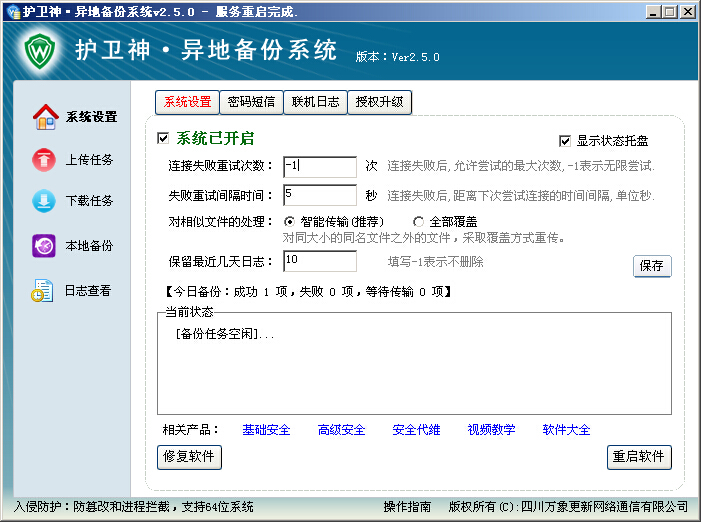701x522 pixels.
Task: Select the 本地备份 purple clock icon
Action: click(x=45, y=246)
